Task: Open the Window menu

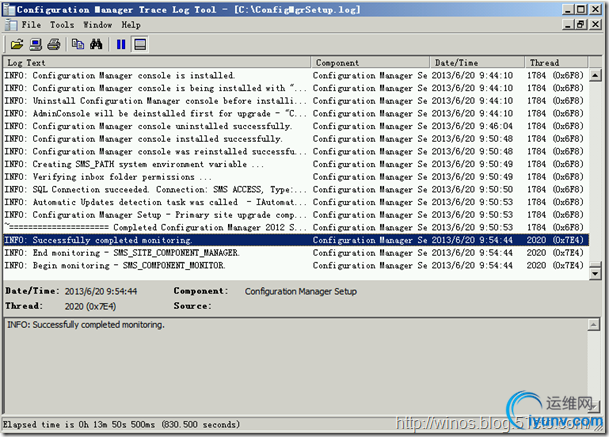Action: (97, 25)
